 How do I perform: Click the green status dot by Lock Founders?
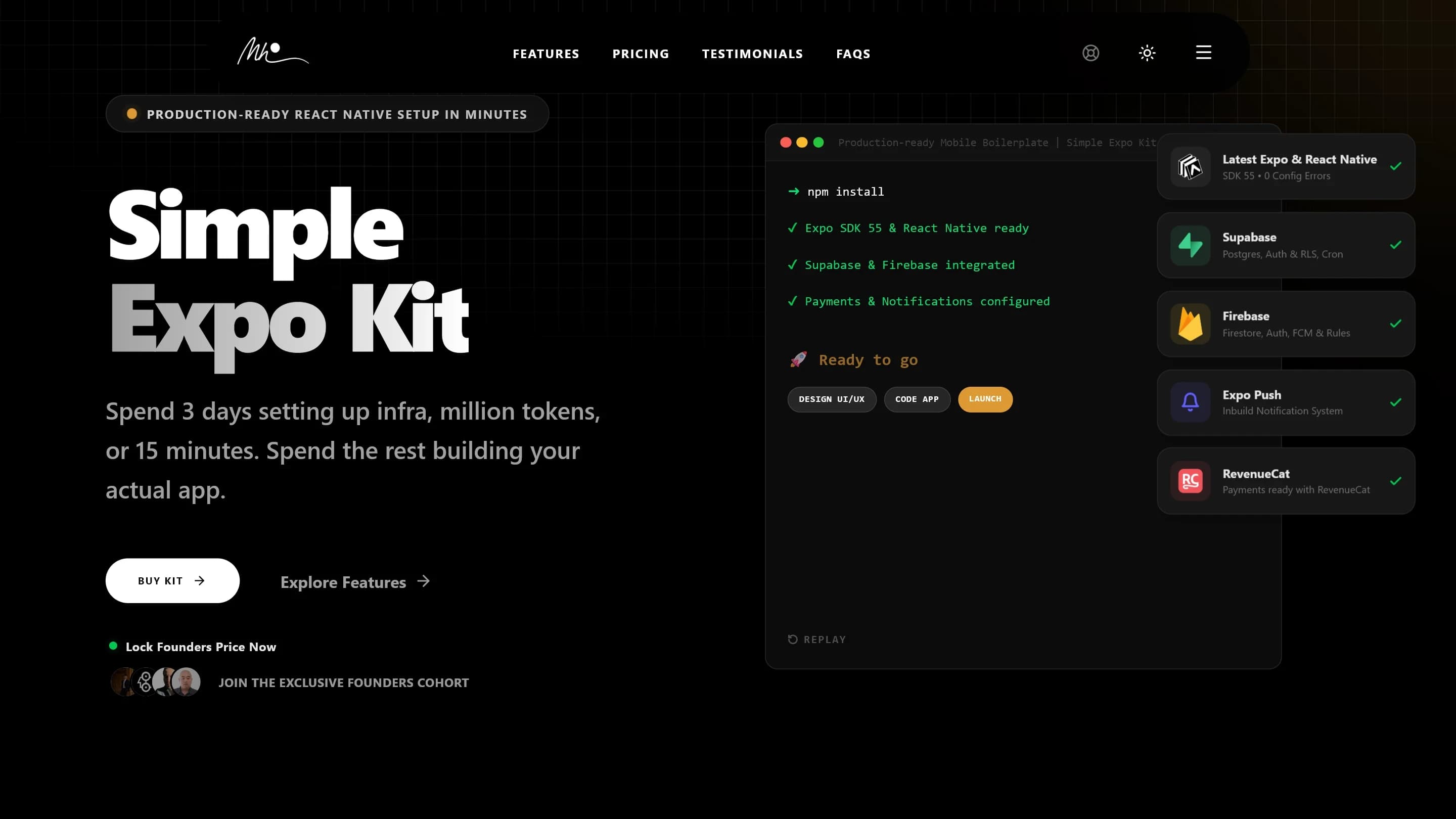(x=113, y=646)
